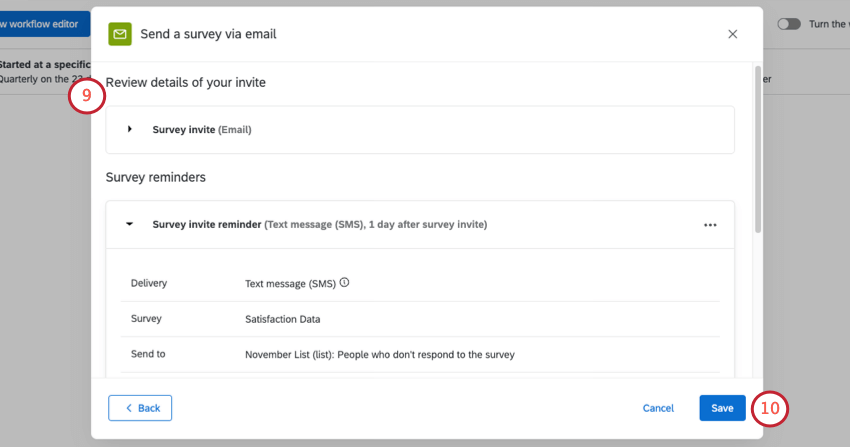850x447 pixels.
Task: Click the Review details of your invite heading
Action: point(186,82)
